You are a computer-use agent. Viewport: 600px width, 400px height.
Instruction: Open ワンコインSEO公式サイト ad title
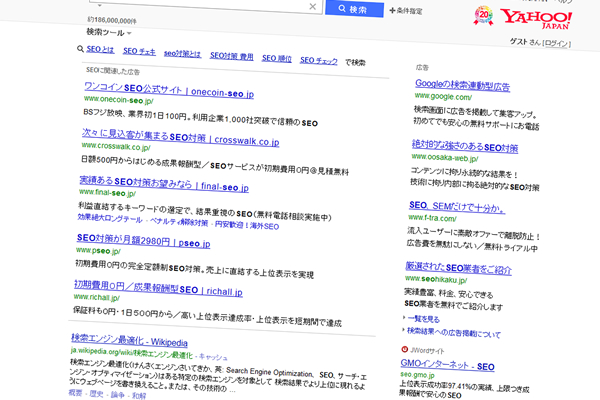[x=169, y=90]
